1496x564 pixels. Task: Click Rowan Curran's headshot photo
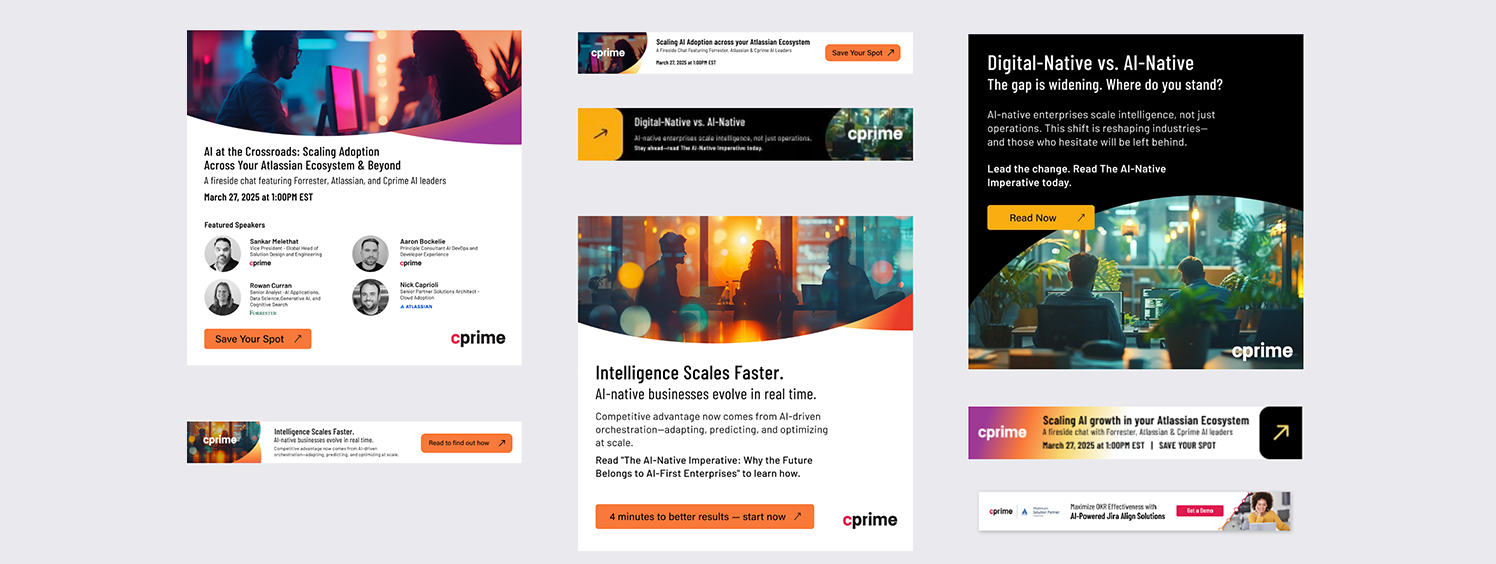(222, 298)
